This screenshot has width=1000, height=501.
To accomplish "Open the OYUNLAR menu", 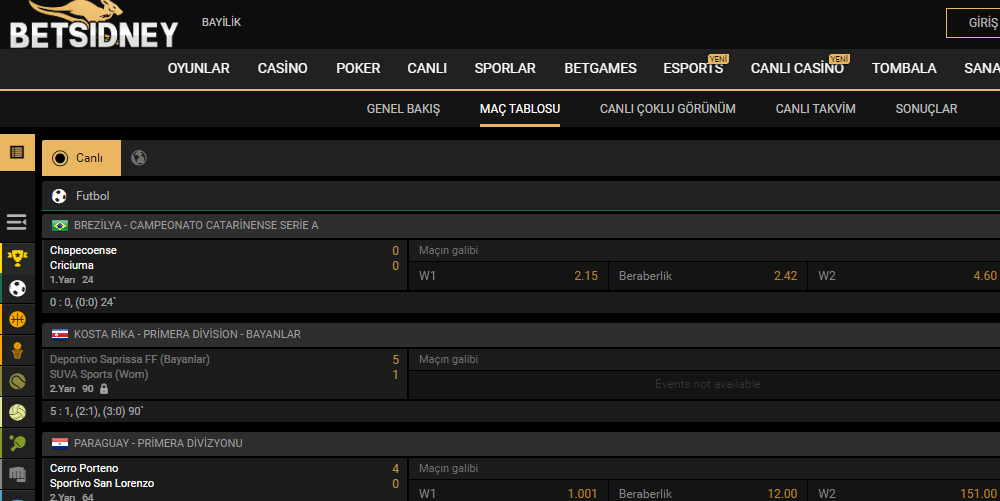I will pyautogui.click(x=198, y=68).
